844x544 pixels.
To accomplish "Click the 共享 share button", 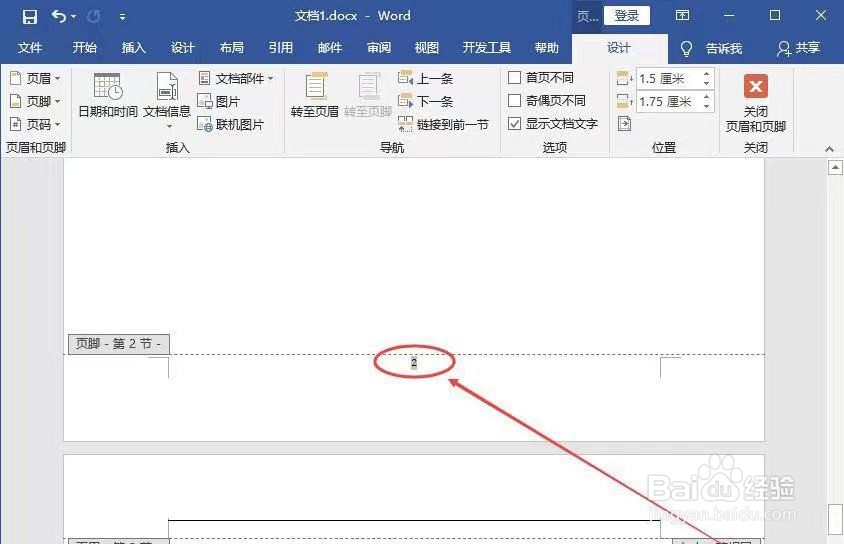I will click(x=799, y=48).
